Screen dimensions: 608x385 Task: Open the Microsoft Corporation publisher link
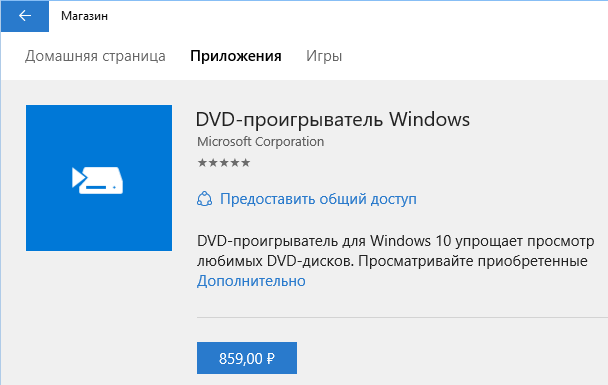coord(261,142)
